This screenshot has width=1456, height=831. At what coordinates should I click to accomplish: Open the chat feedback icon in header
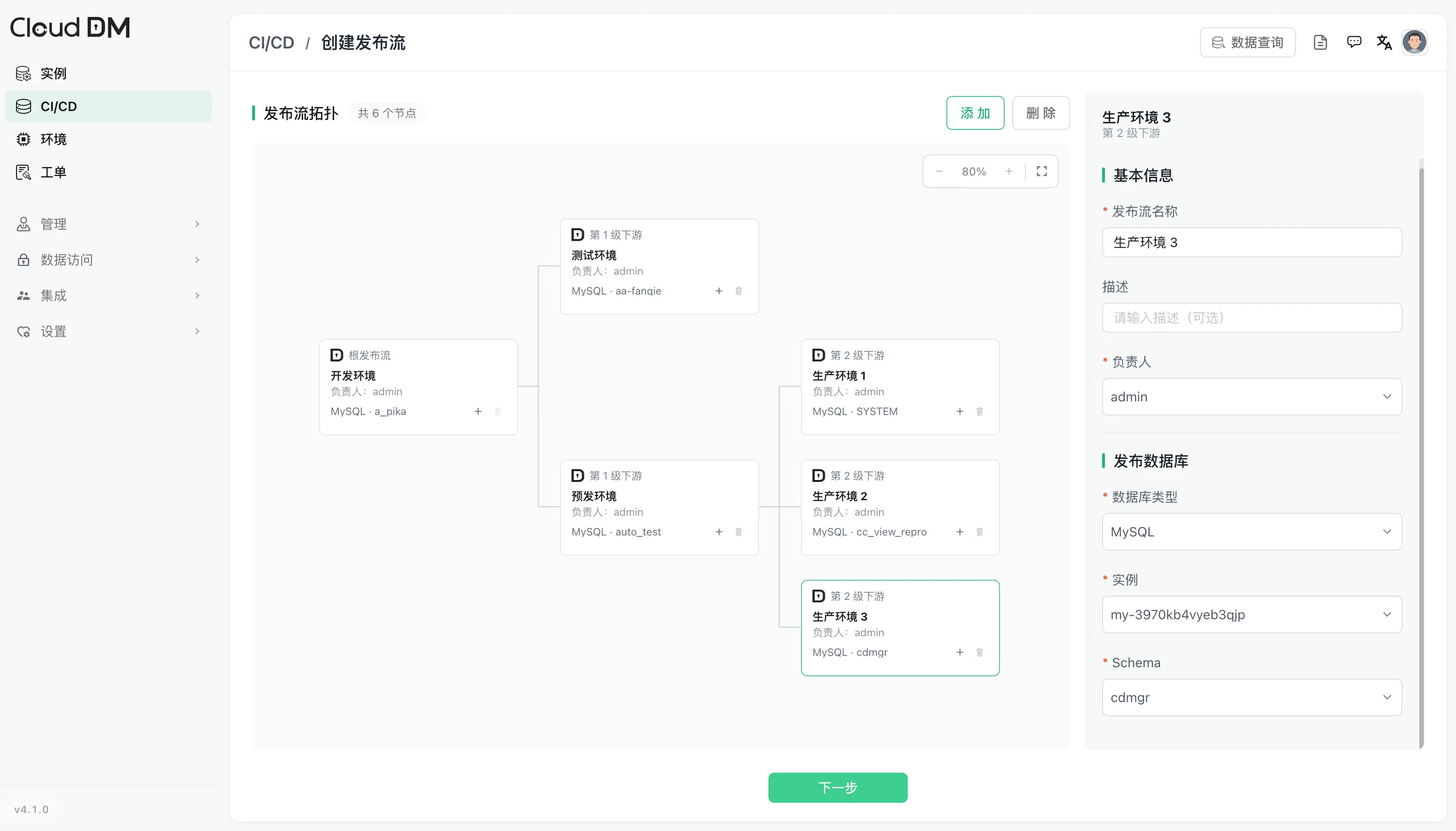click(1354, 42)
